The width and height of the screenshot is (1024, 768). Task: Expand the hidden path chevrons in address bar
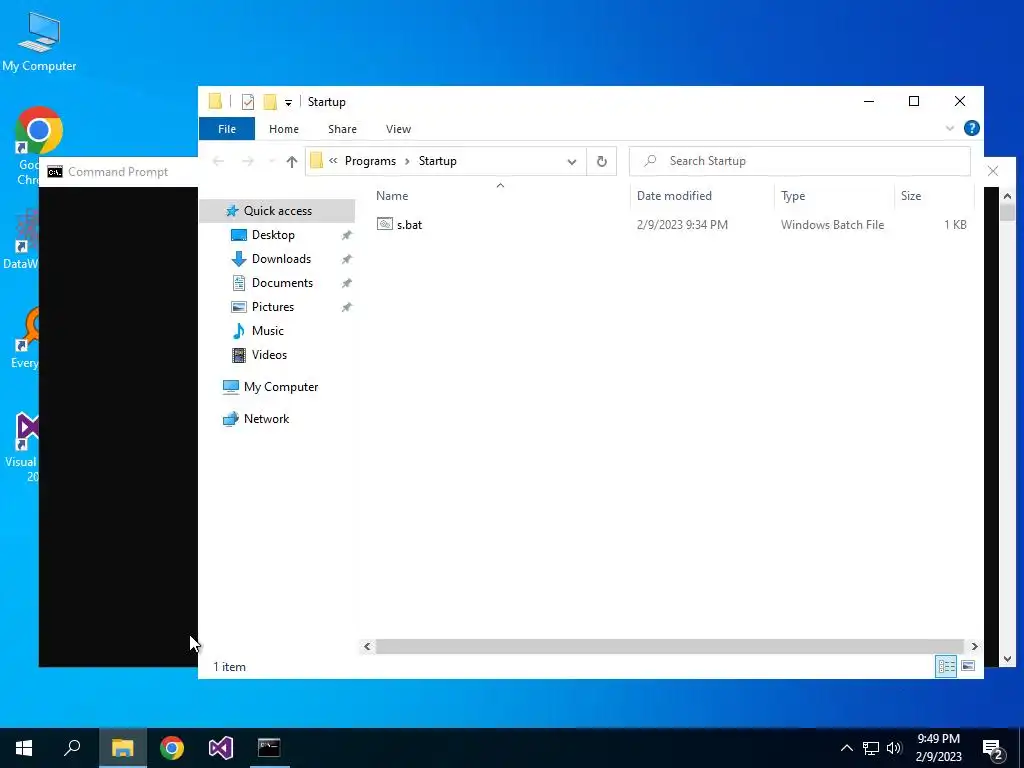coord(333,161)
